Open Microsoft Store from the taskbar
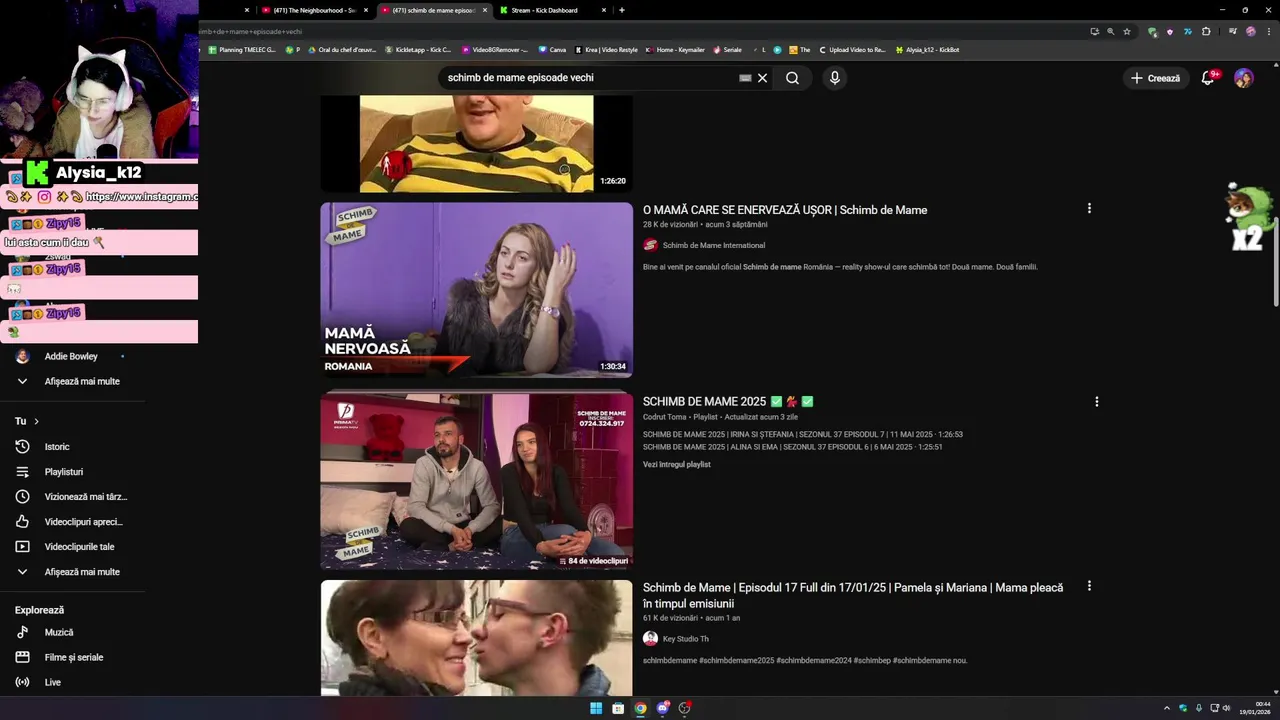Viewport: 1280px width, 720px height. pos(618,708)
